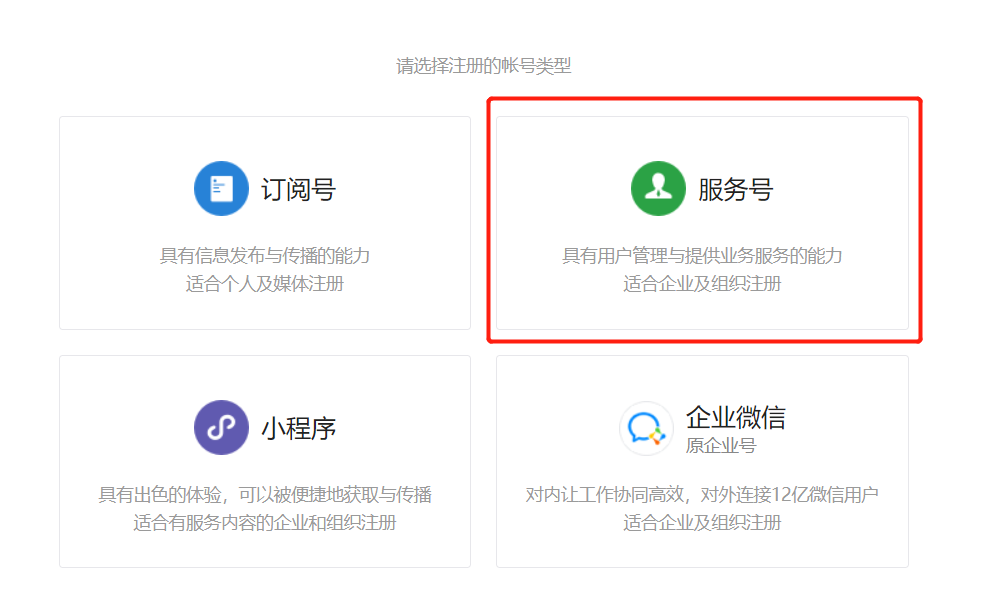Click the blue 订阅号 document icon

[x=221, y=189]
